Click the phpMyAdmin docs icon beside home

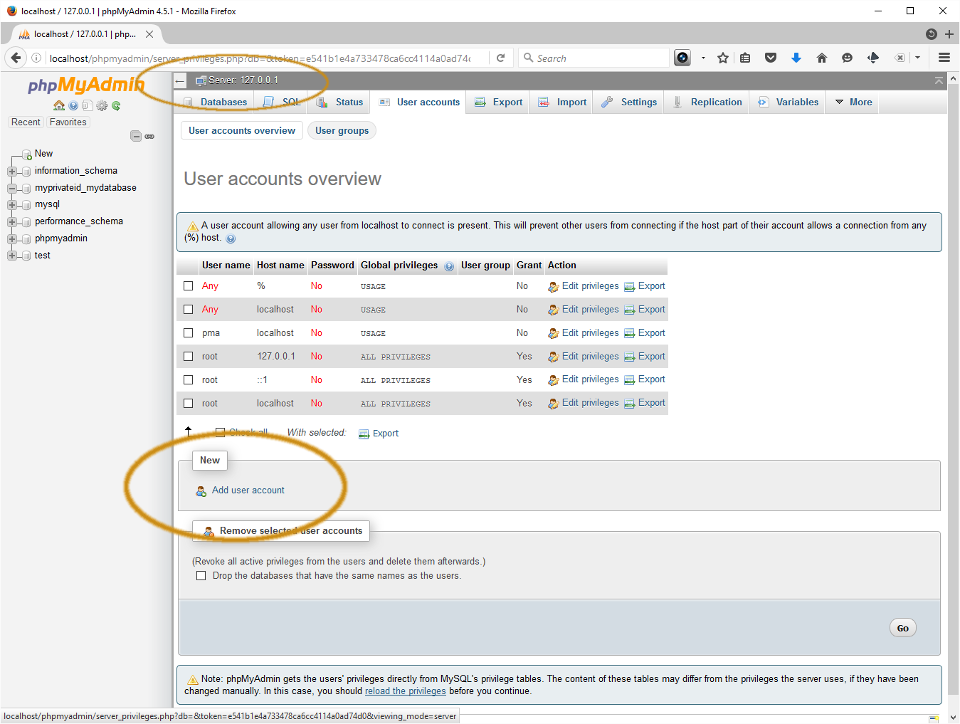pos(73,105)
